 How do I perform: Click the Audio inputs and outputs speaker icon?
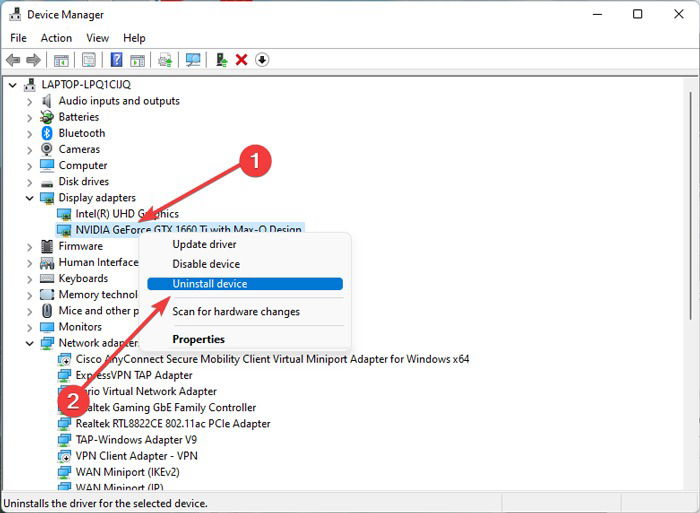[47, 101]
